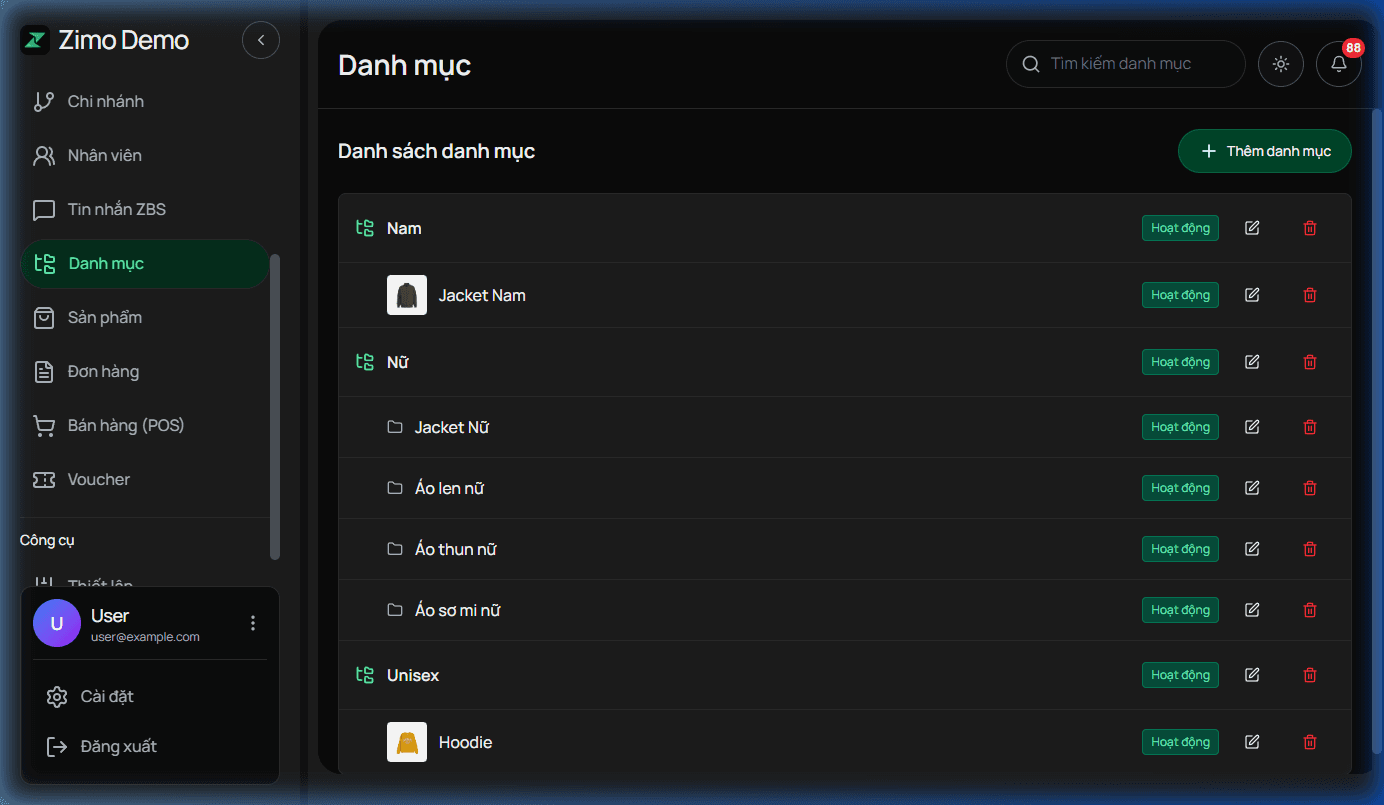Open user options three-dot menu
1384x805 pixels.
coord(253,623)
